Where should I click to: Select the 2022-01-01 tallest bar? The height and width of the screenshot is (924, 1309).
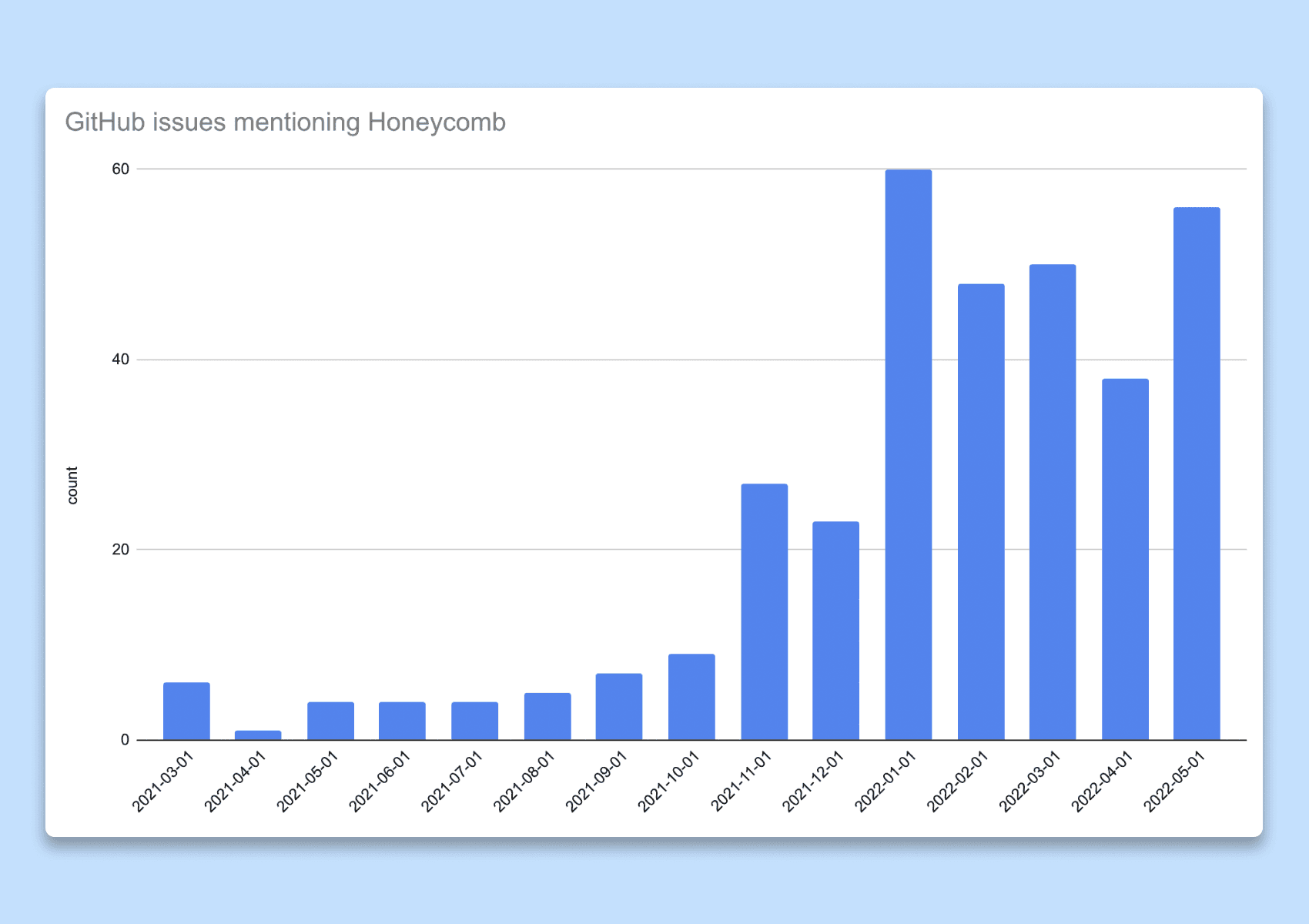(x=908, y=454)
